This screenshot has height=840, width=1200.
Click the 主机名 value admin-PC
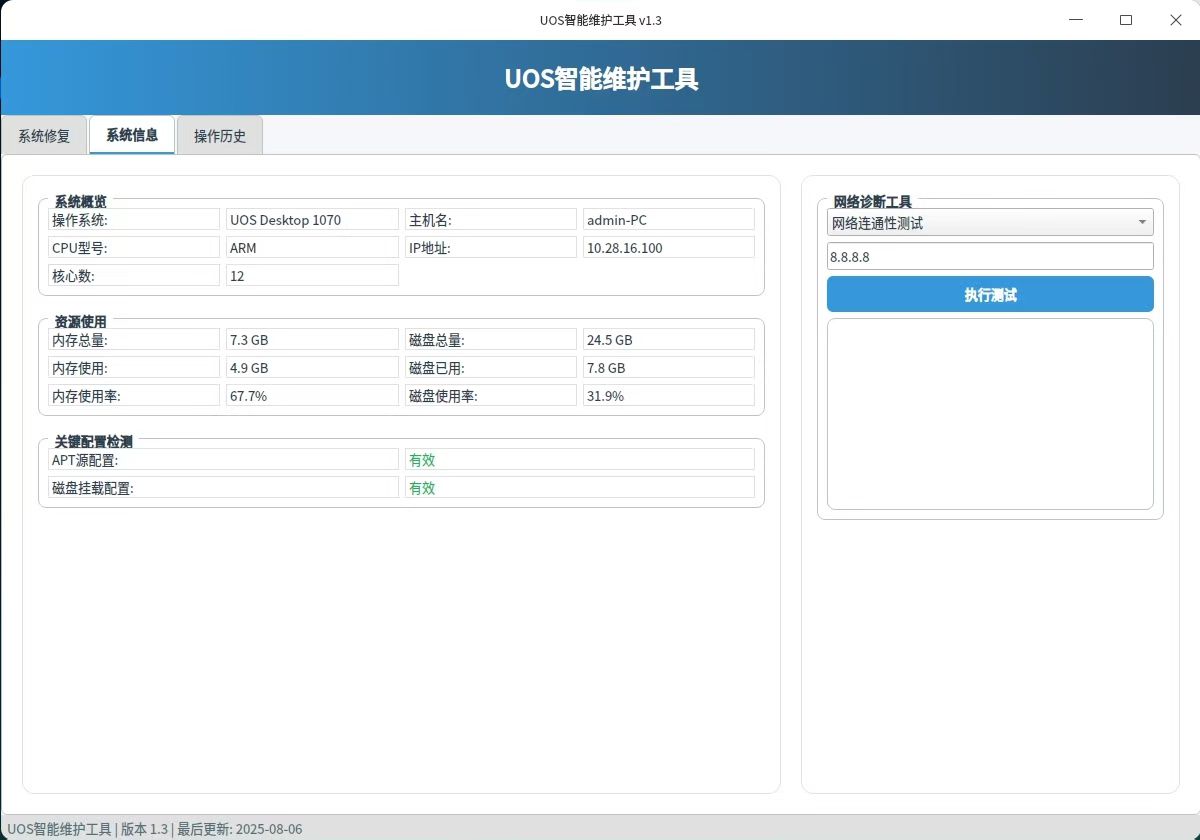click(669, 220)
